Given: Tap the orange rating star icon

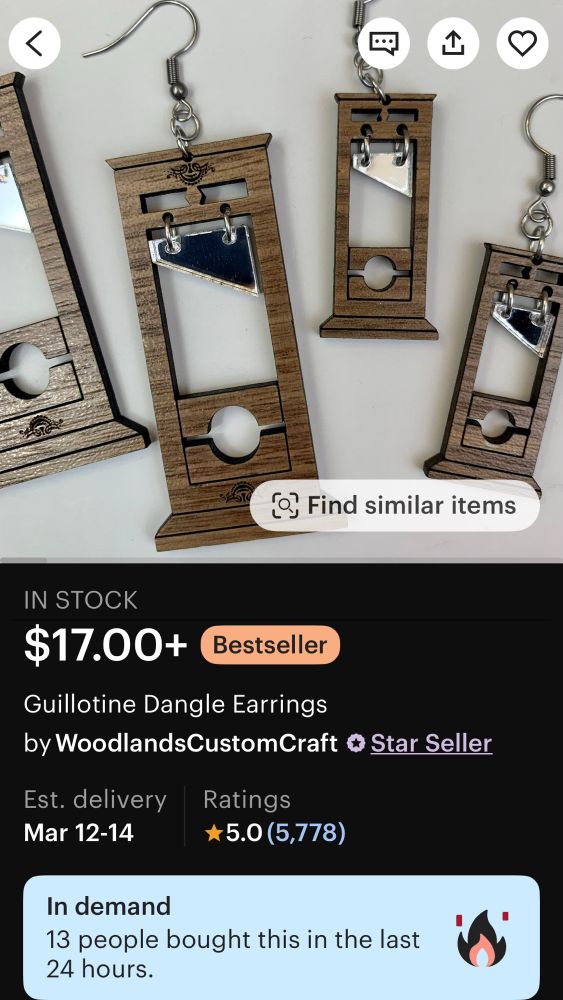Looking at the screenshot, I should point(214,833).
